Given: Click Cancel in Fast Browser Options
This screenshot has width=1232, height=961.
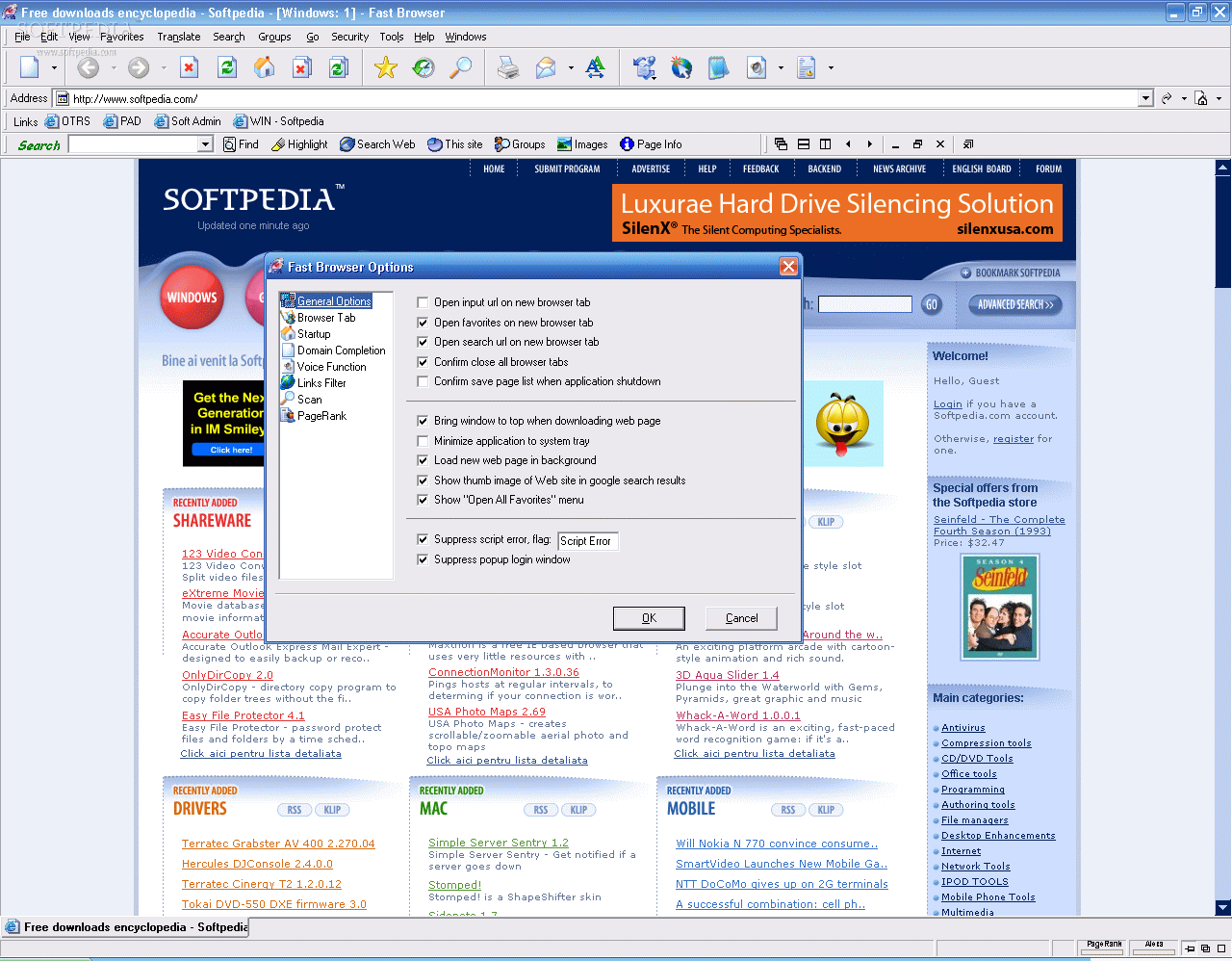Looking at the screenshot, I should tap(741, 618).
